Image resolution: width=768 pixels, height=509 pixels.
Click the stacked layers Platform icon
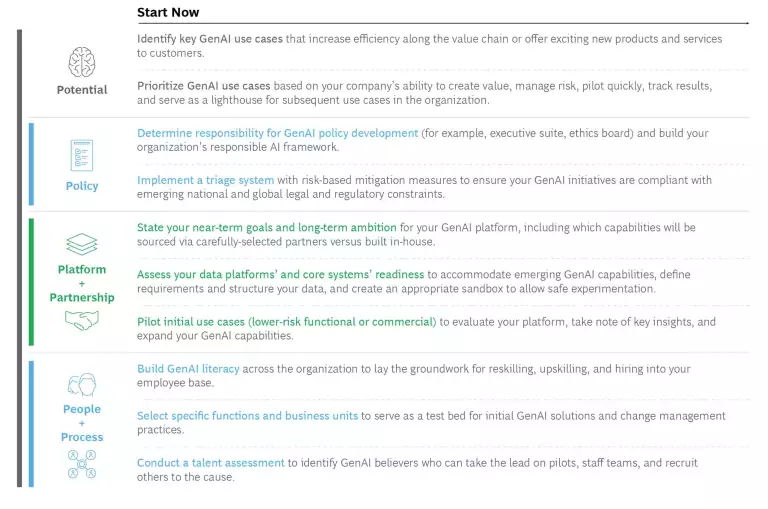tap(82, 244)
